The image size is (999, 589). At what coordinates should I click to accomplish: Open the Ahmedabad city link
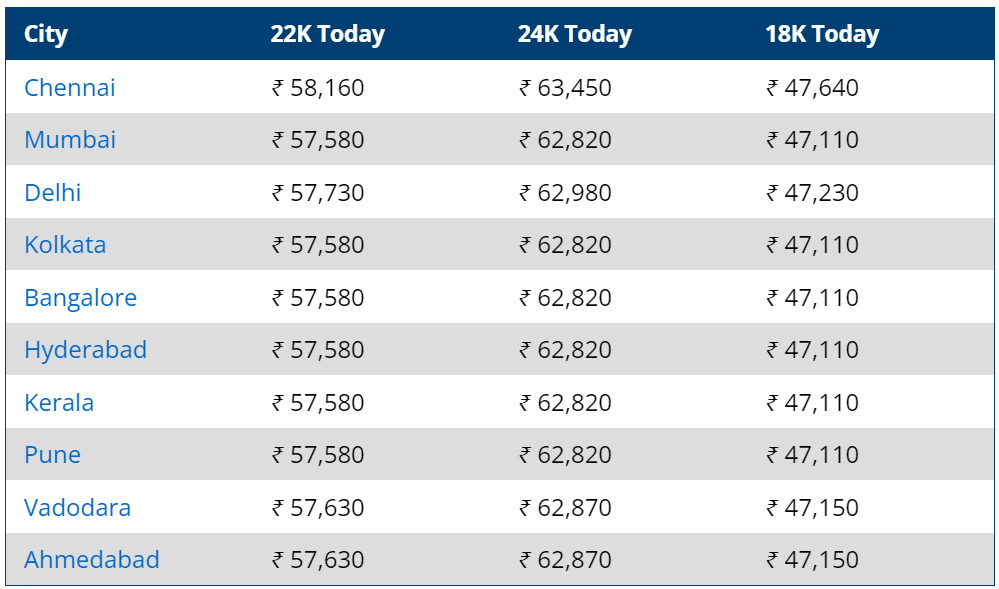pyautogui.click(x=92, y=560)
